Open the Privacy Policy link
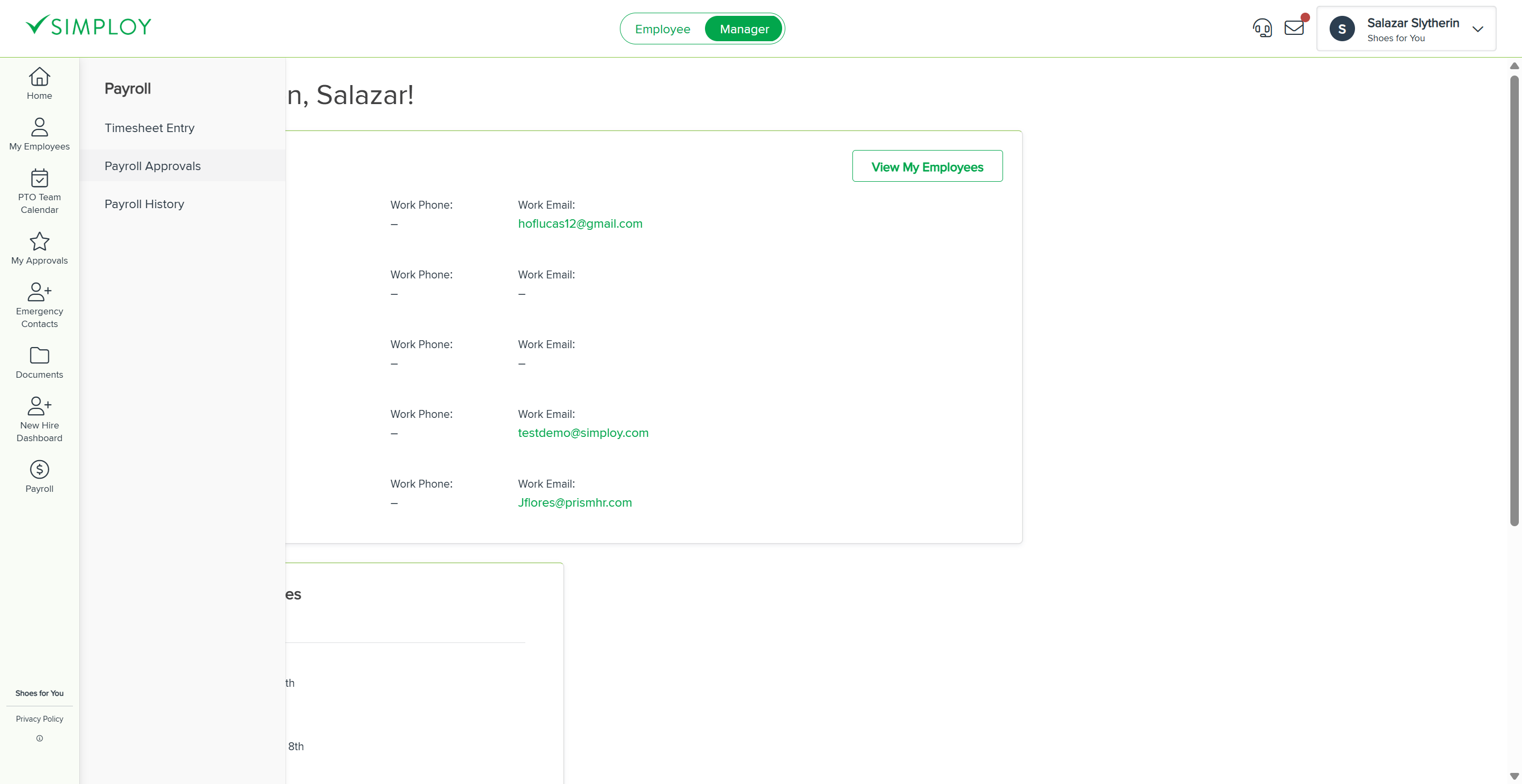1522x784 pixels. [x=39, y=718]
